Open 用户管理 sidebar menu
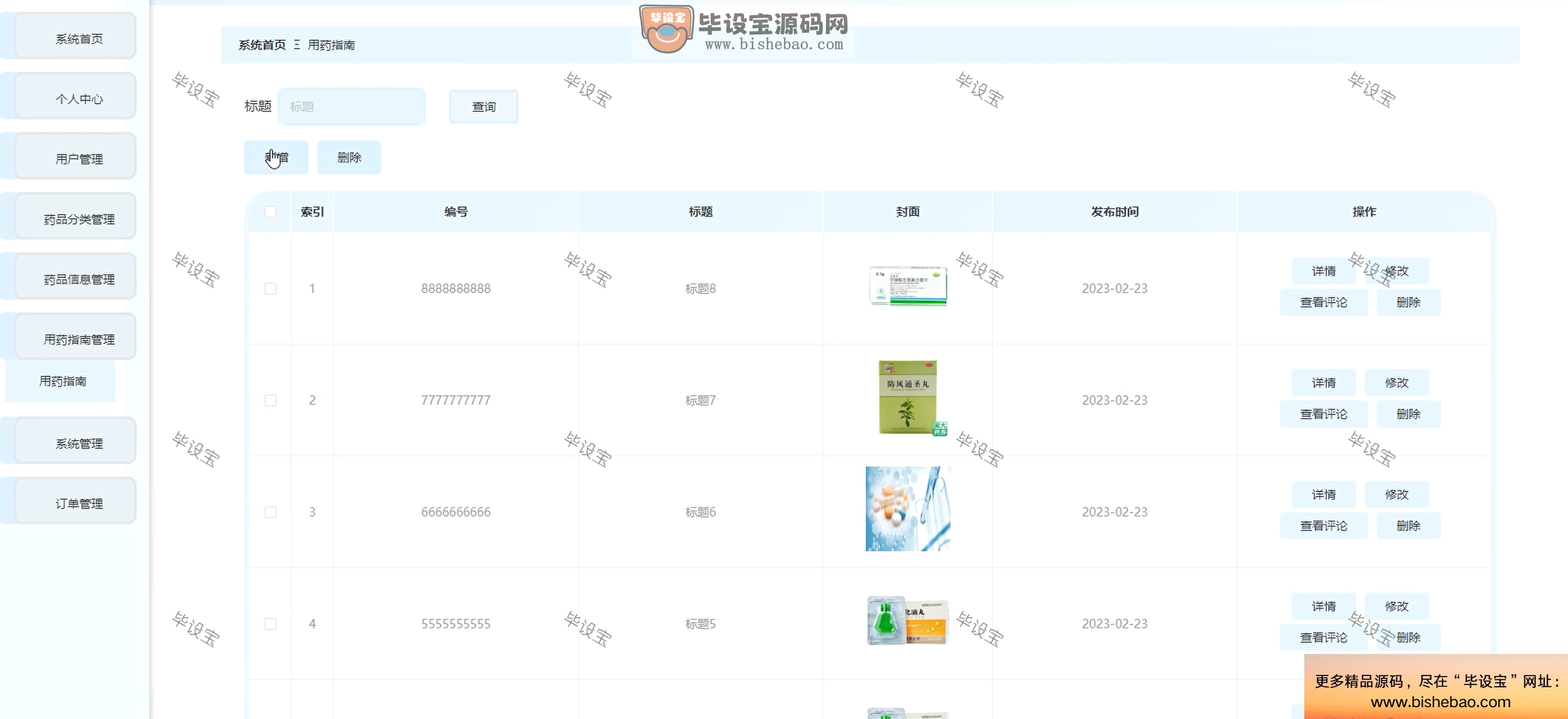 point(75,157)
